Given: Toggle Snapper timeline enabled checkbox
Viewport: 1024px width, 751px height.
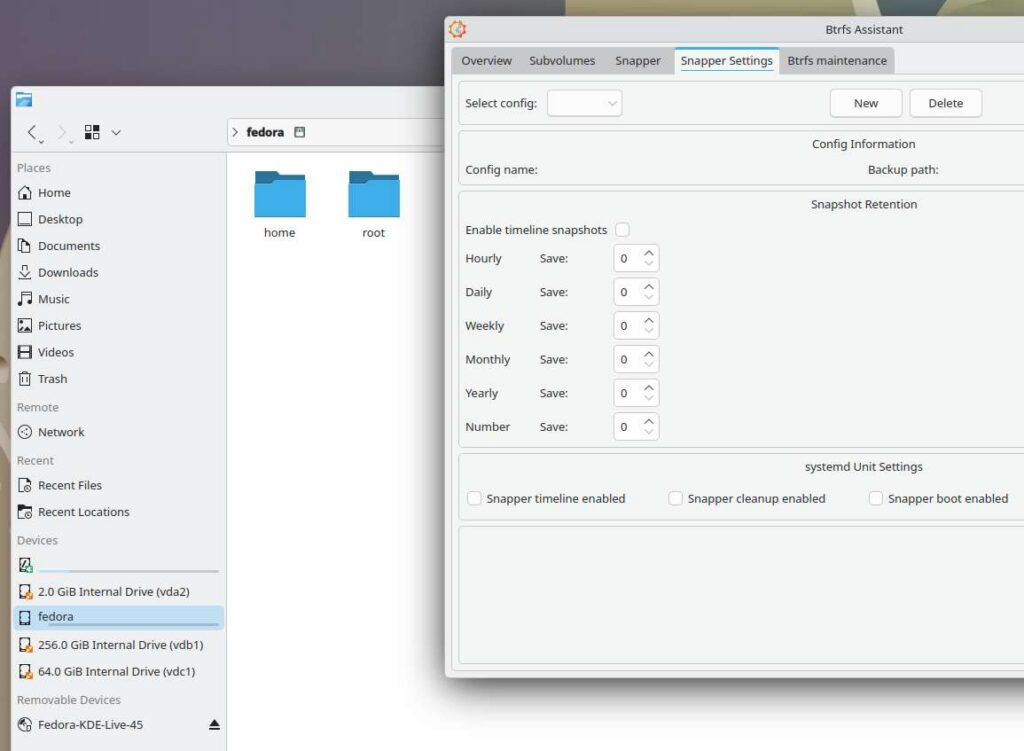Looking at the screenshot, I should [474, 499].
